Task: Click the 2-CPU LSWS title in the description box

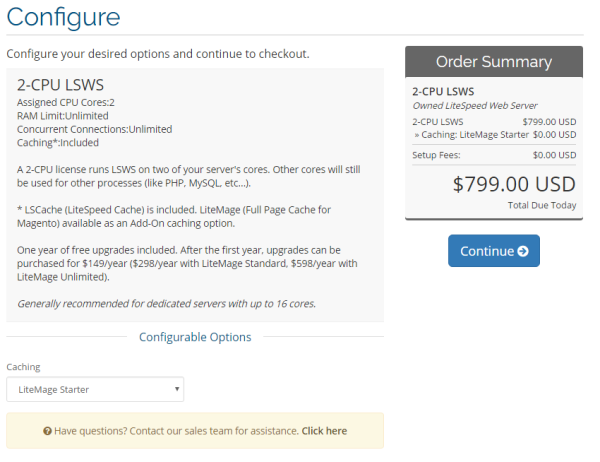Action: (x=60, y=85)
